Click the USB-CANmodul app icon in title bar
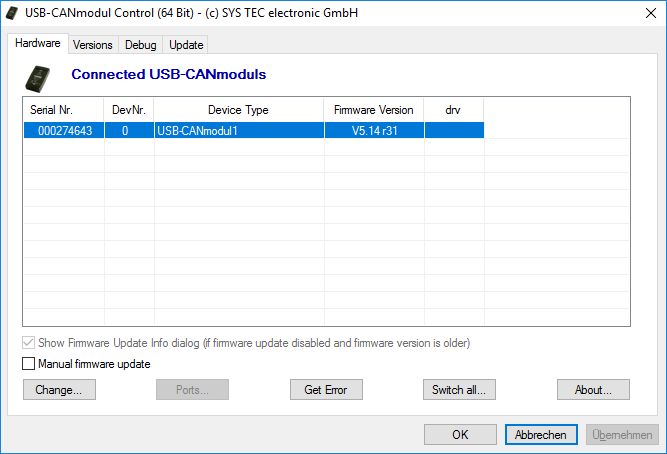667x454 pixels. (x=12, y=13)
